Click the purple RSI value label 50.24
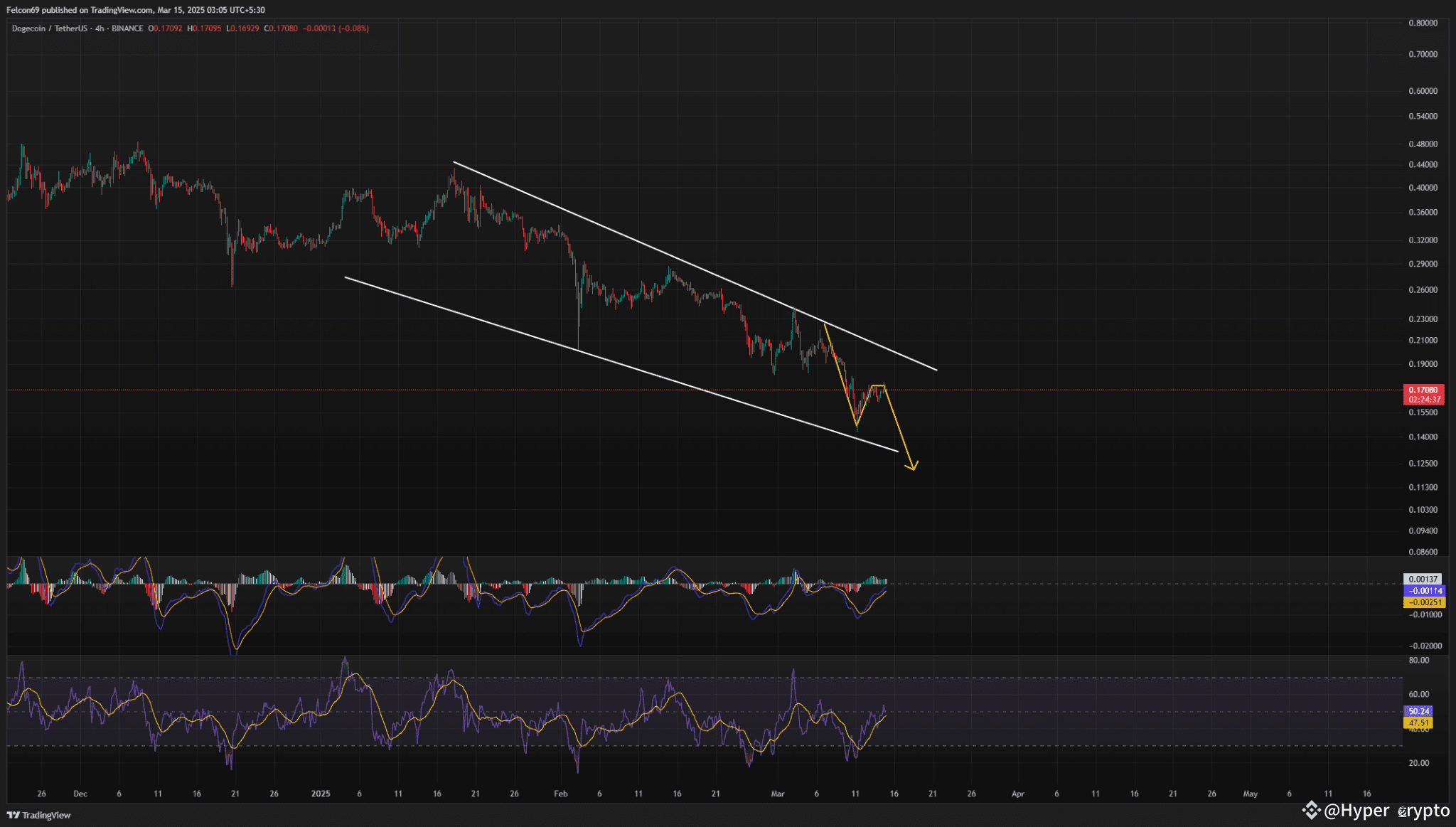This screenshot has height=827, width=1456. 1418,711
